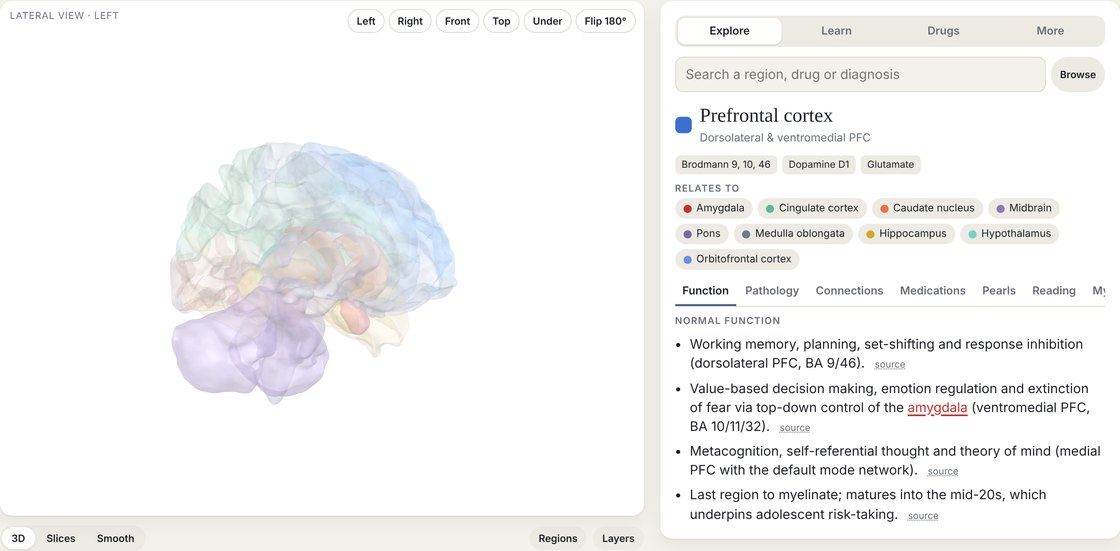Flip the brain 180°

[x=605, y=21]
